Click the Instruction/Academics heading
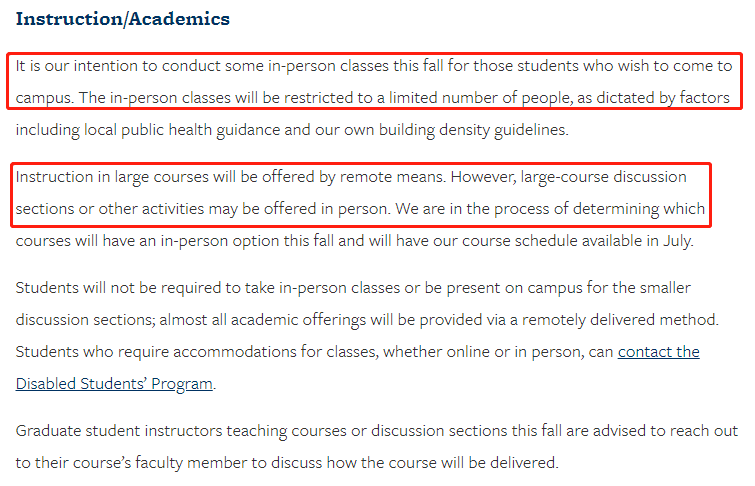Image resolution: width=755 pixels, height=486 pixels. pyautogui.click(x=123, y=19)
